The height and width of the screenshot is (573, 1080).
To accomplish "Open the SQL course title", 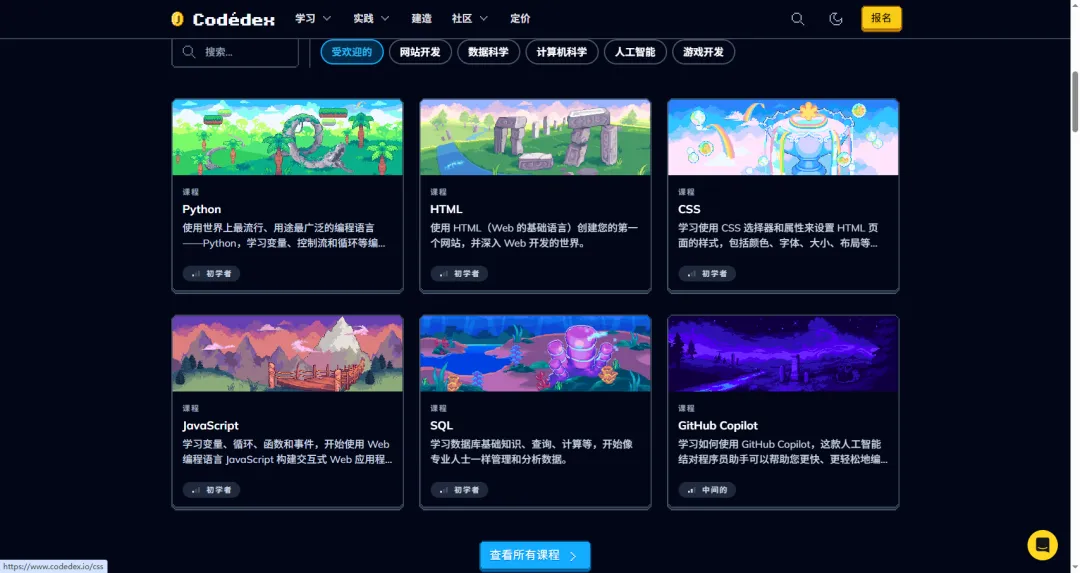I will click(442, 425).
